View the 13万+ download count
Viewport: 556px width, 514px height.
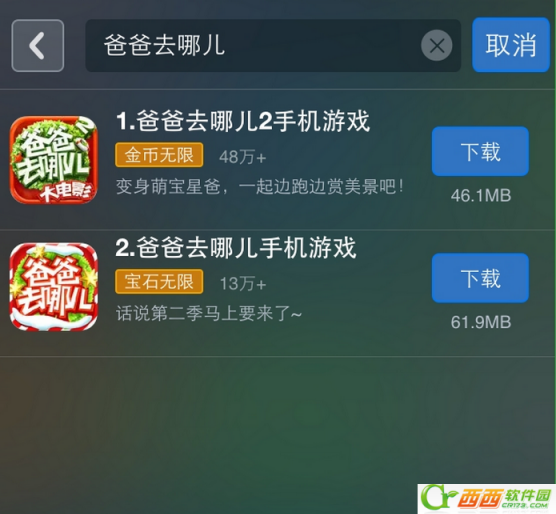(x=243, y=284)
